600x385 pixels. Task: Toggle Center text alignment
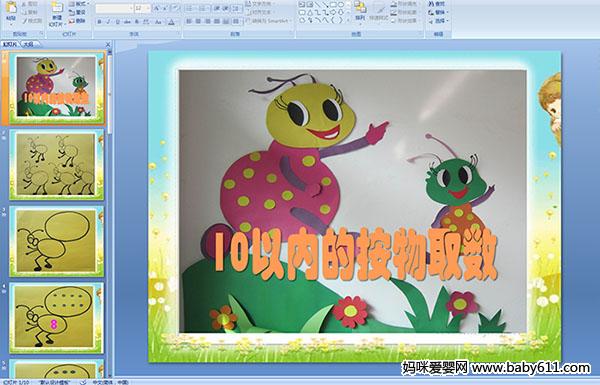(x=198, y=21)
